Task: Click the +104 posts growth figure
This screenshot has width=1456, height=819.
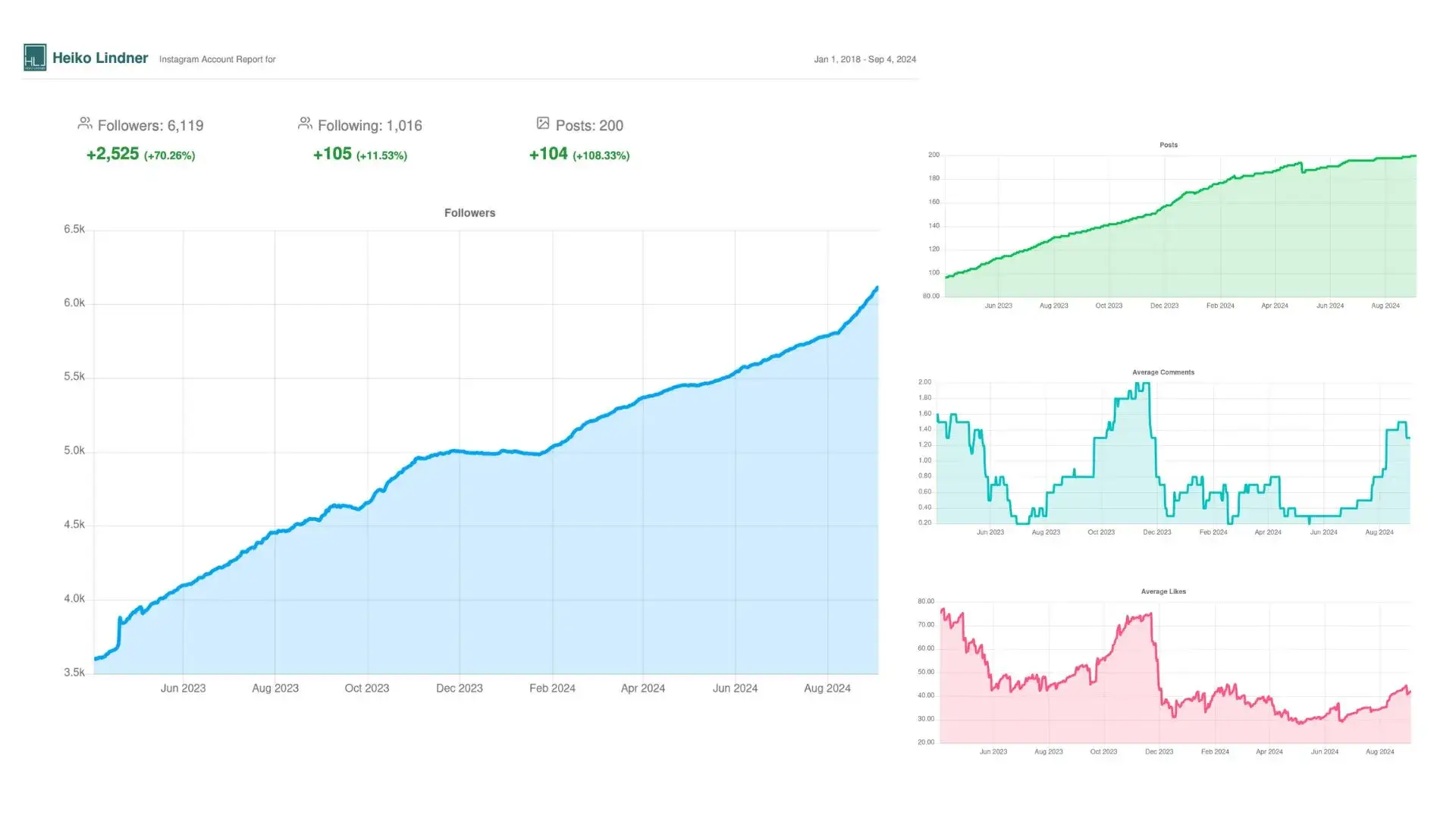Action: pos(548,154)
